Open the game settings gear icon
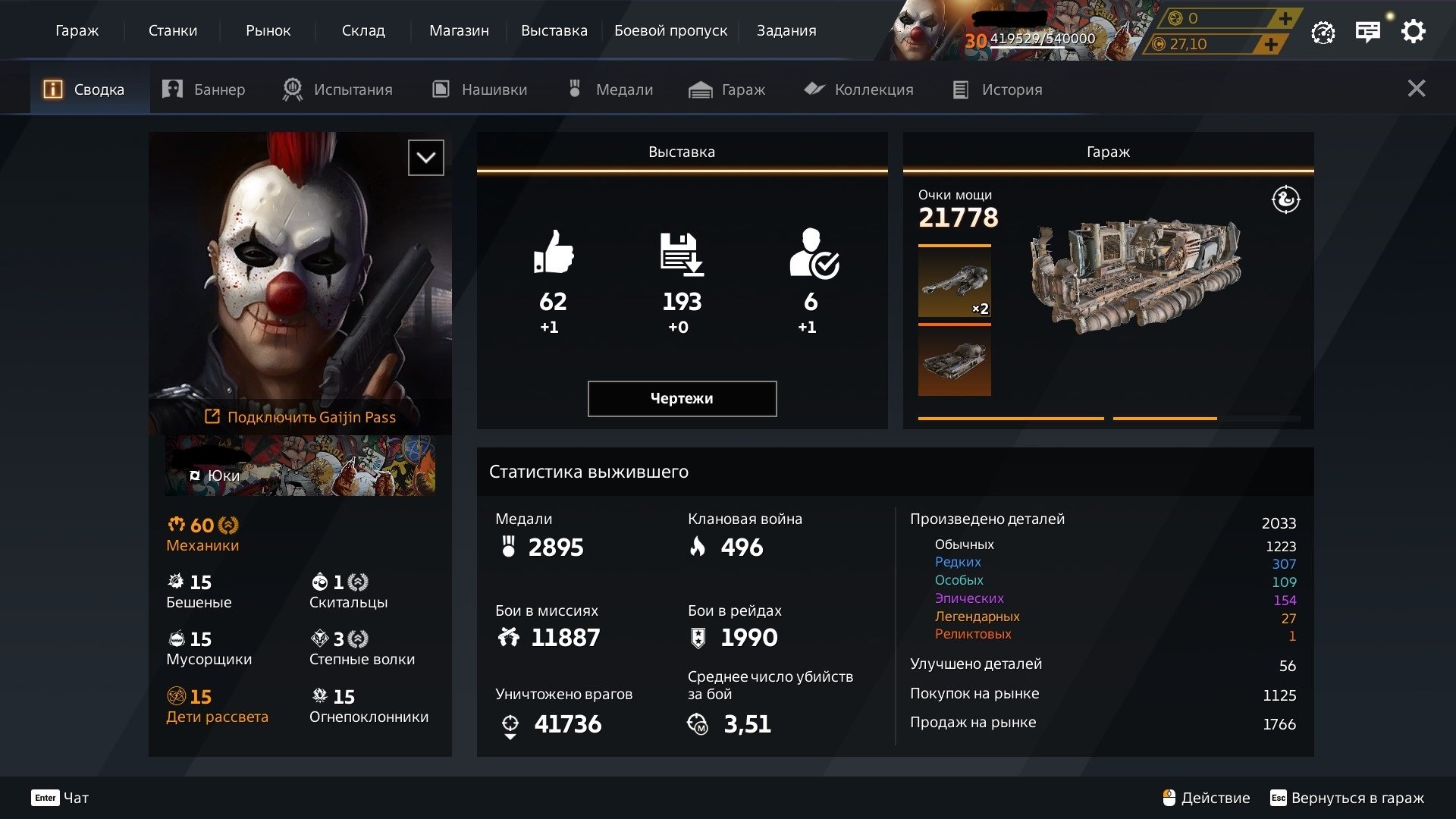This screenshot has width=1456, height=819. [x=1413, y=32]
